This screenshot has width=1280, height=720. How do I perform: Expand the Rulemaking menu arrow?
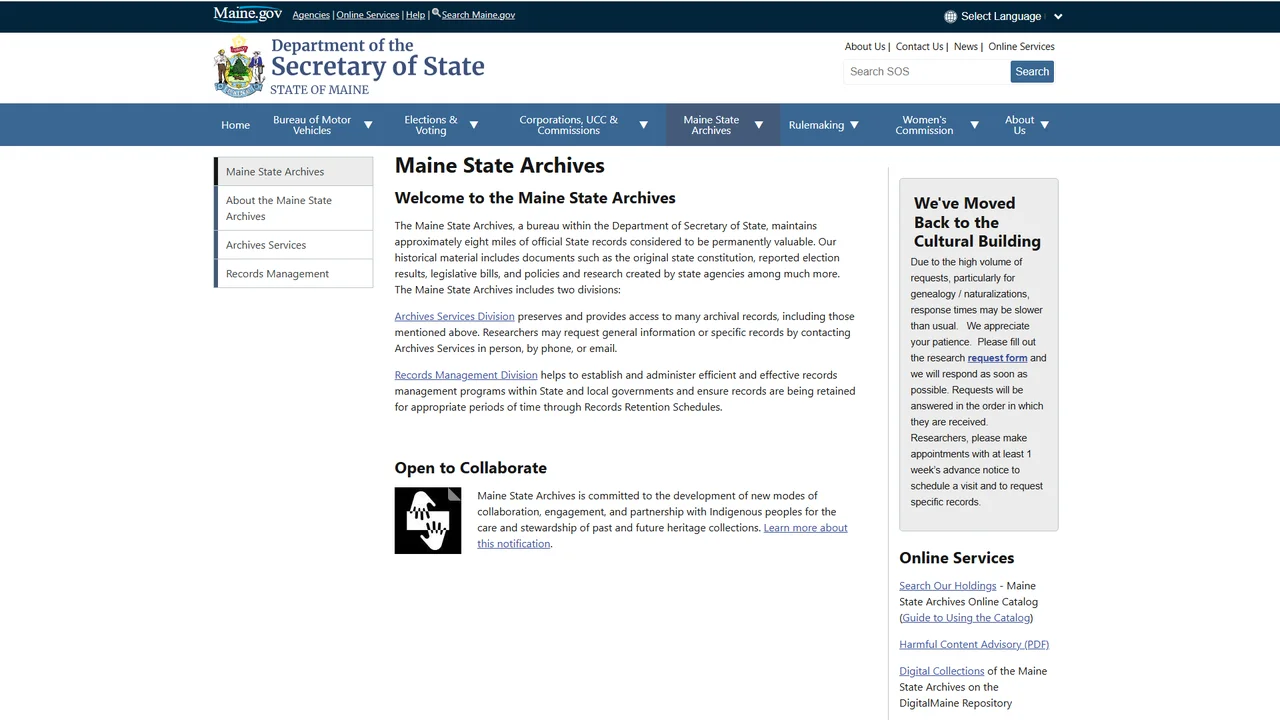point(854,125)
